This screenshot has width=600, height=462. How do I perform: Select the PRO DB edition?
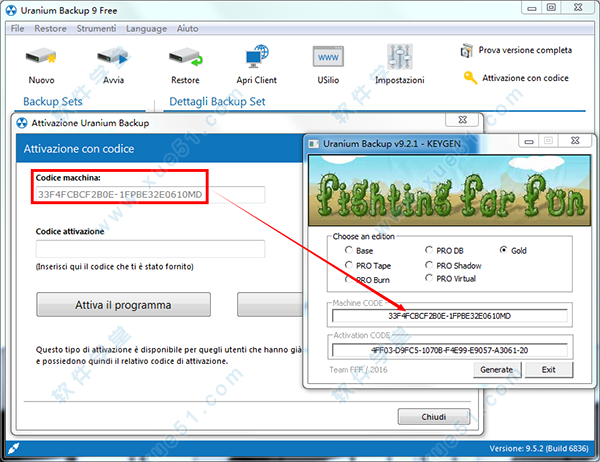tap(429, 250)
